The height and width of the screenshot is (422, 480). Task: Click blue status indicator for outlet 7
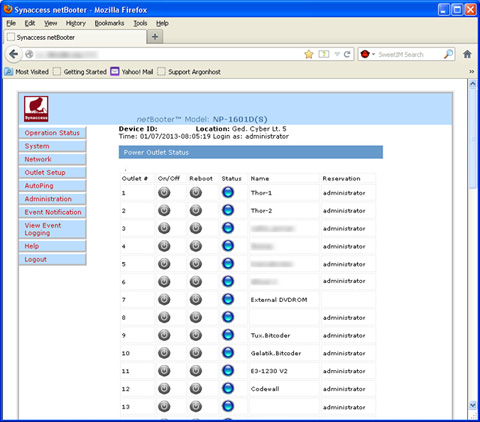click(x=228, y=299)
